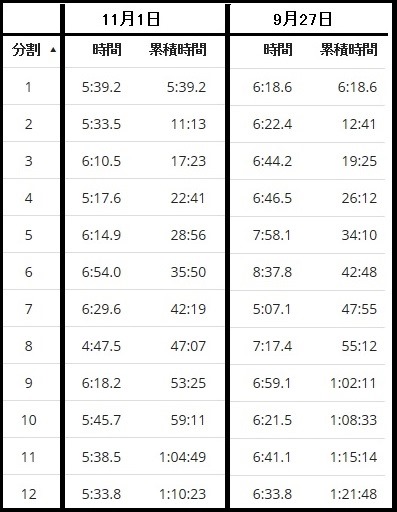Click the 時間 header under 11月1日
This screenshot has height=512, width=397.
pyautogui.click(x=107, y=50)
